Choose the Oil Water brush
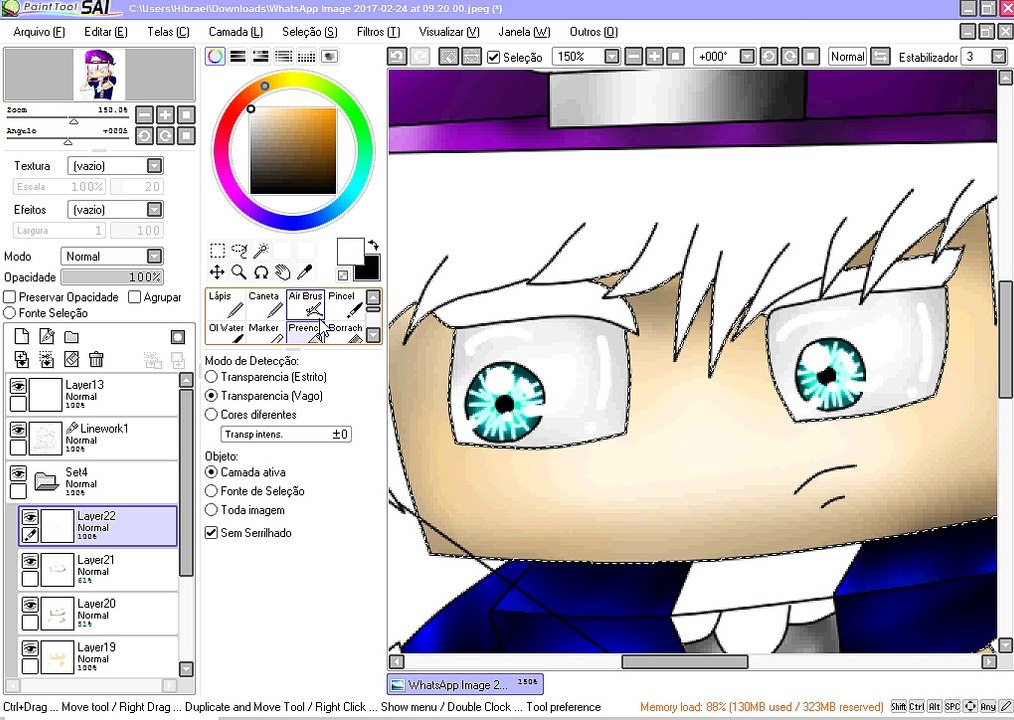 (226, 332)
